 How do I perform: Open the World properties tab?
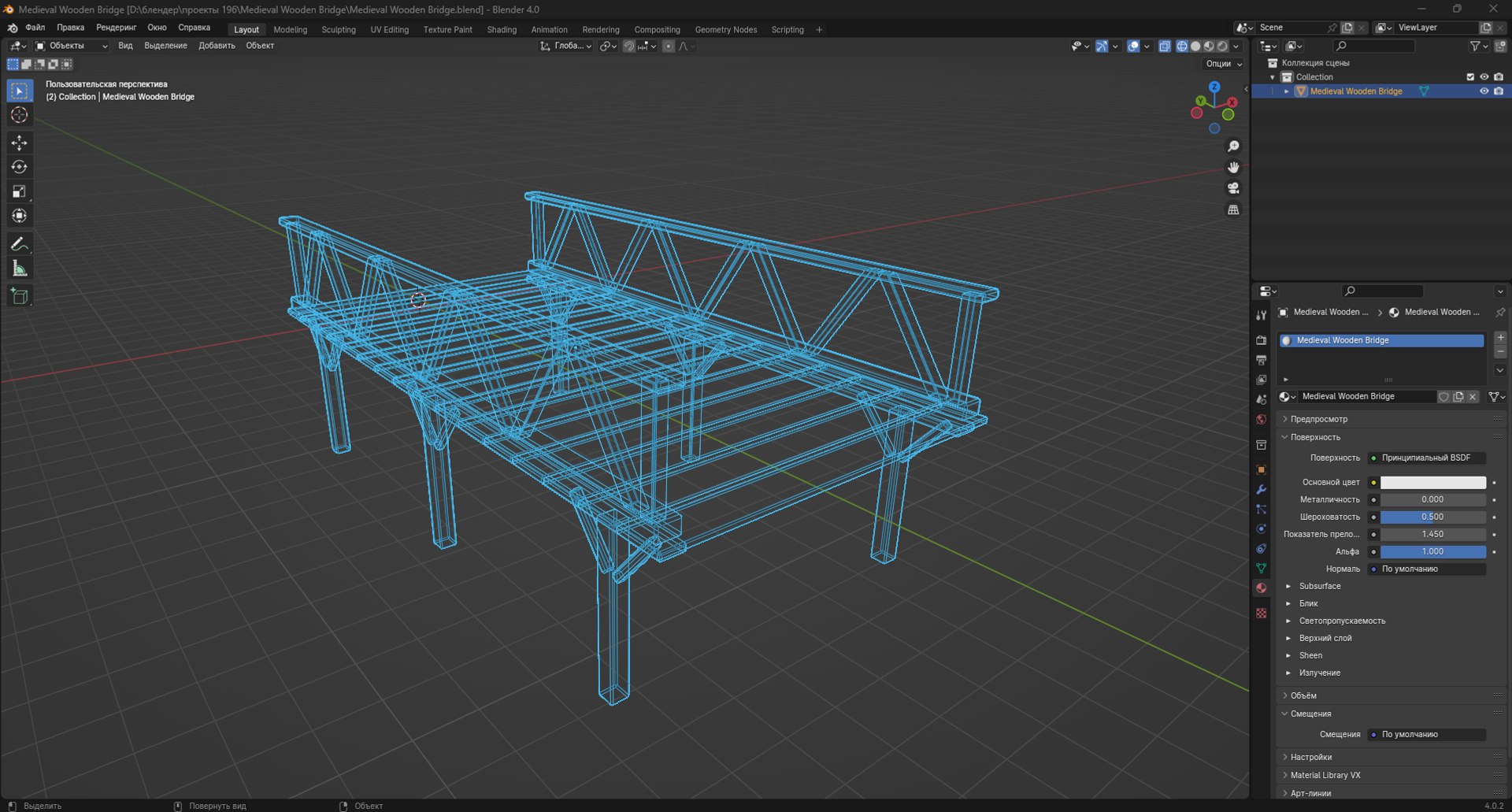click(1261, 419)
